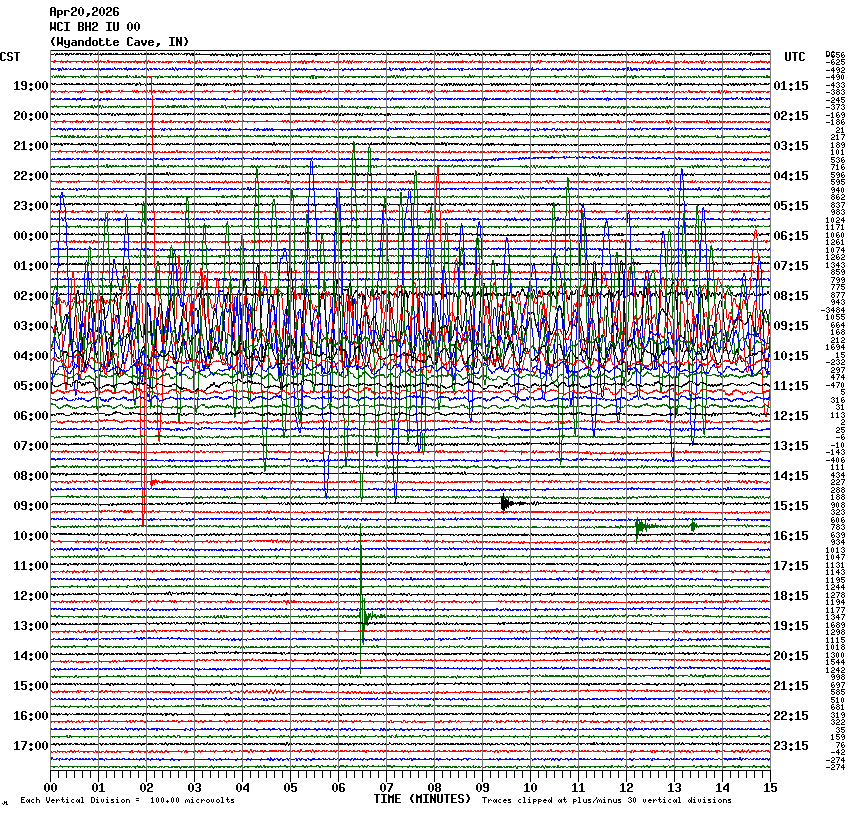The image size is (850, 814).
Task: Select the 02:00 CST time marker
Action: tap(31, 296)
